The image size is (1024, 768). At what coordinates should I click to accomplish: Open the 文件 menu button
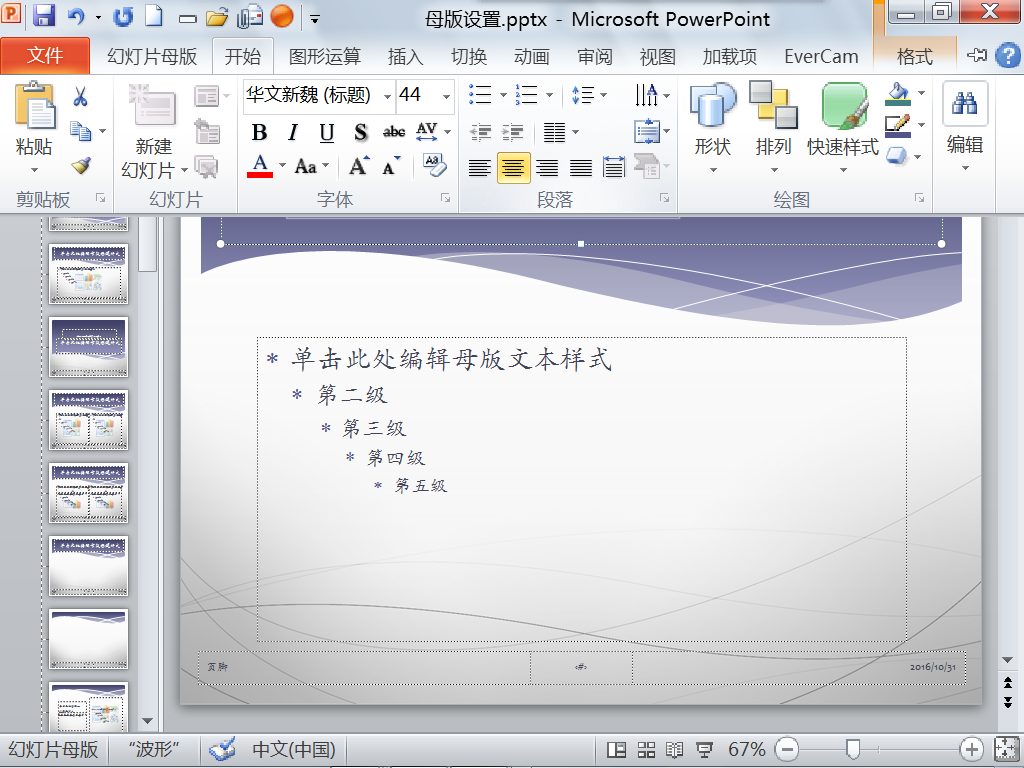pos(45,56)
